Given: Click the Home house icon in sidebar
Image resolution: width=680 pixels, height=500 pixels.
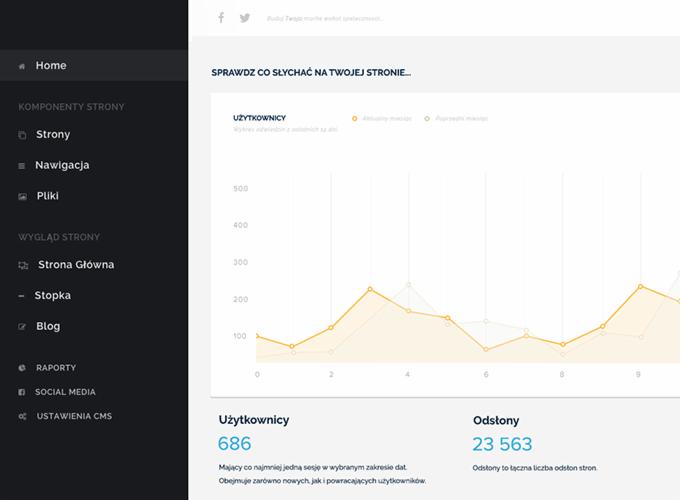Looking at the screenshot, I should coord(22,66).
